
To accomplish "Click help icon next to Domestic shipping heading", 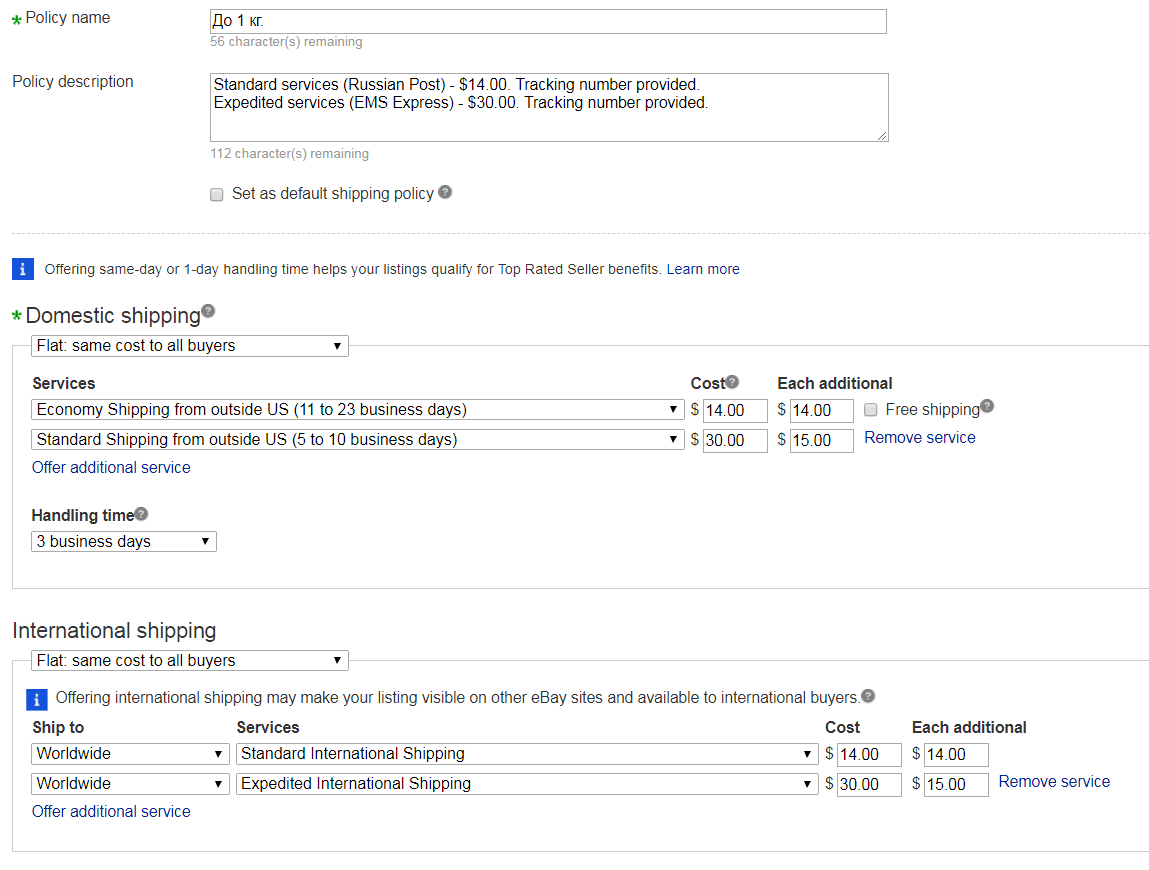I will coord(208,311).
